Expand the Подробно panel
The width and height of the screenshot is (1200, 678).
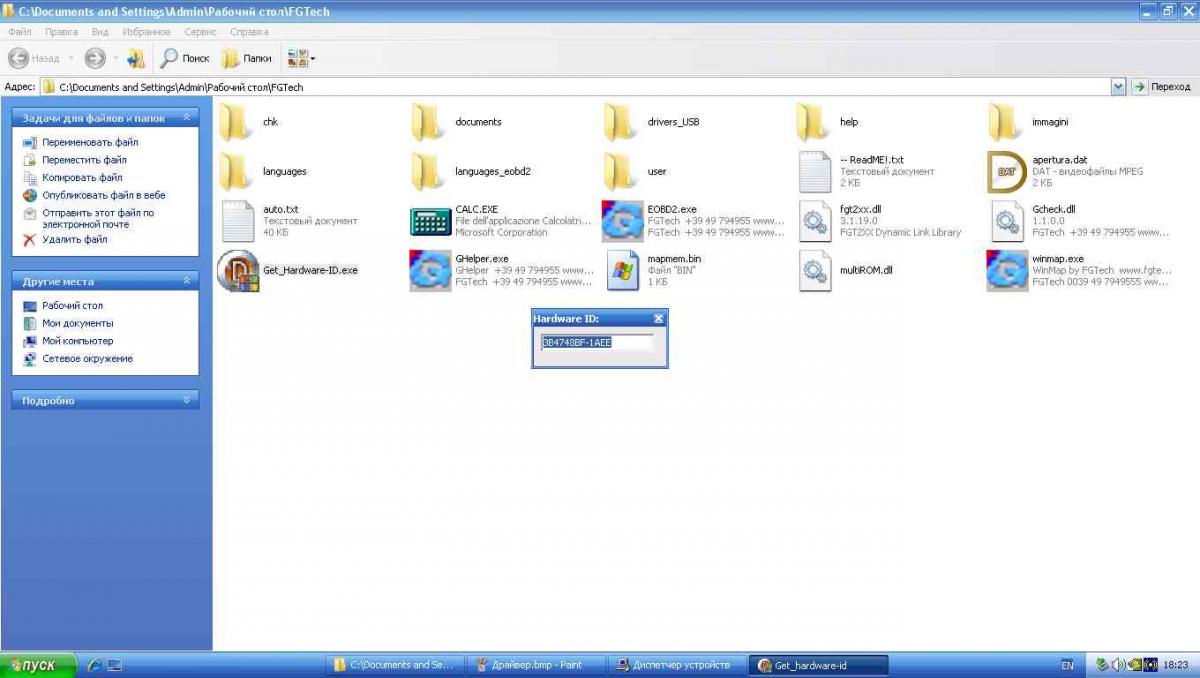click(186, 400)
